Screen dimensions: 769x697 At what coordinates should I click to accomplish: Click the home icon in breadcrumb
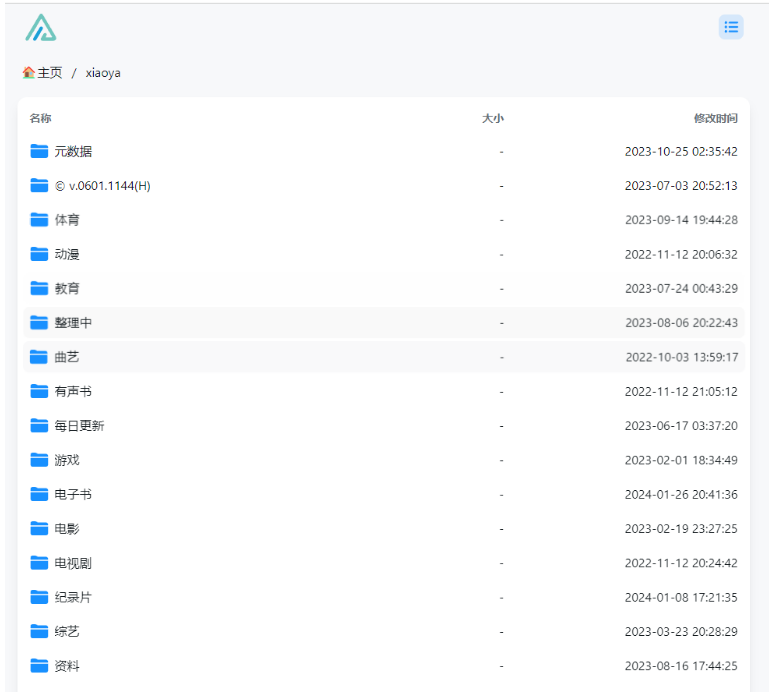point(28,73)
